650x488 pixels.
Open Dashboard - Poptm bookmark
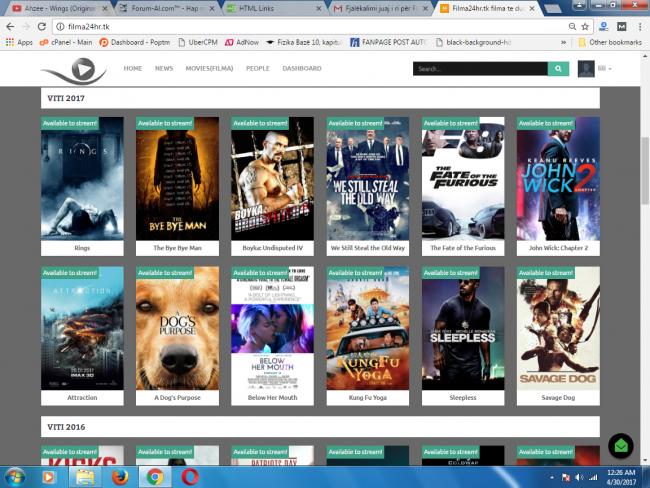pos(135,42)
